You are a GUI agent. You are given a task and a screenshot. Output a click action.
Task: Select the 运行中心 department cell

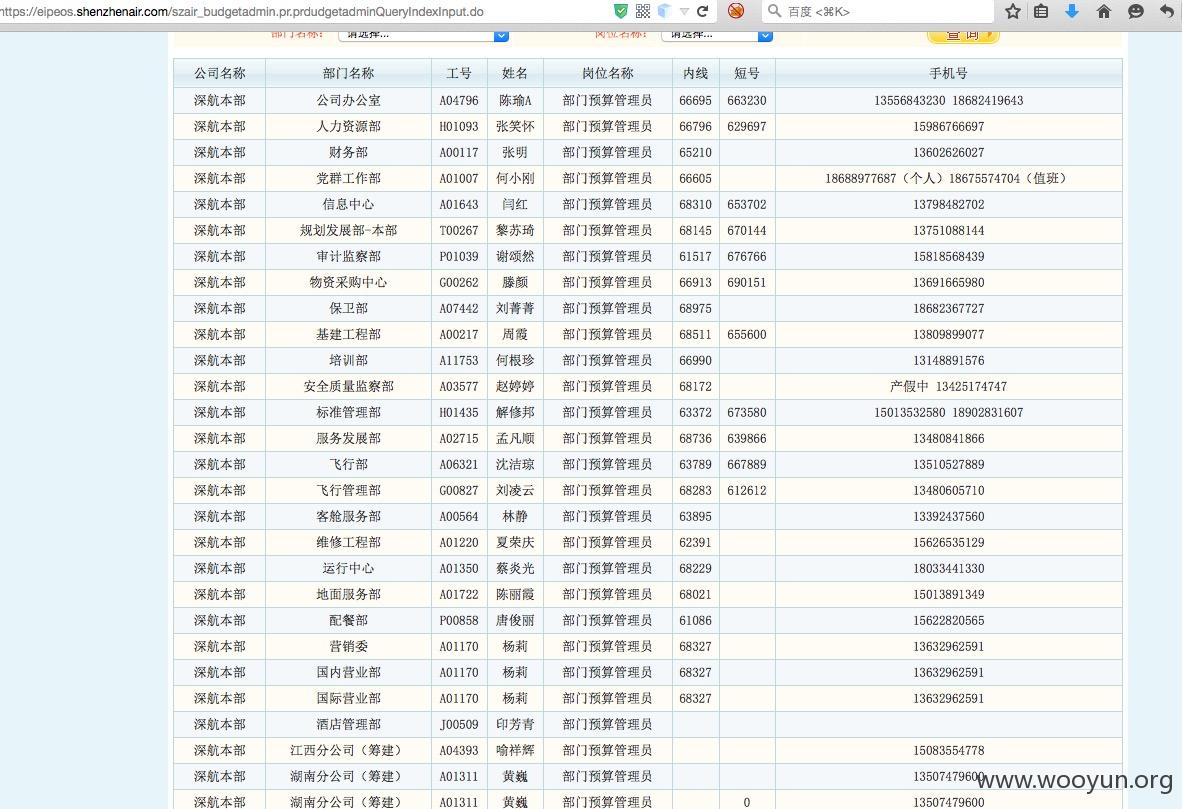pyautogui.click(x=348, y=568)
